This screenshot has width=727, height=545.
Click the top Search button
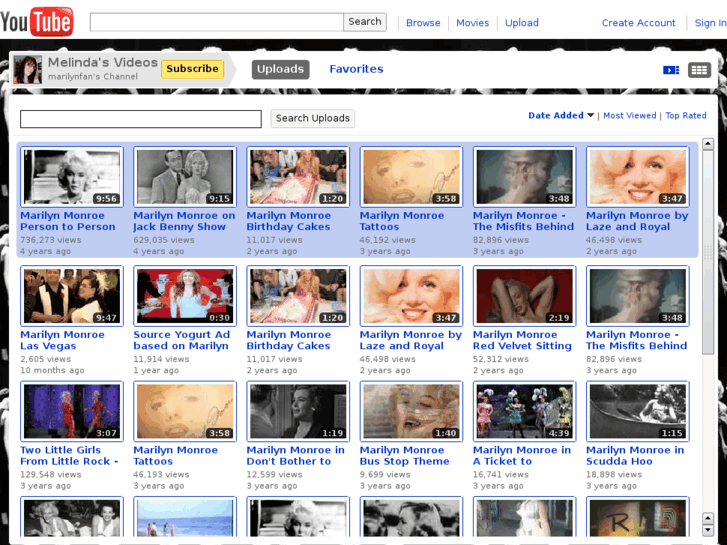pyautogui.click(x=365, y=22)
